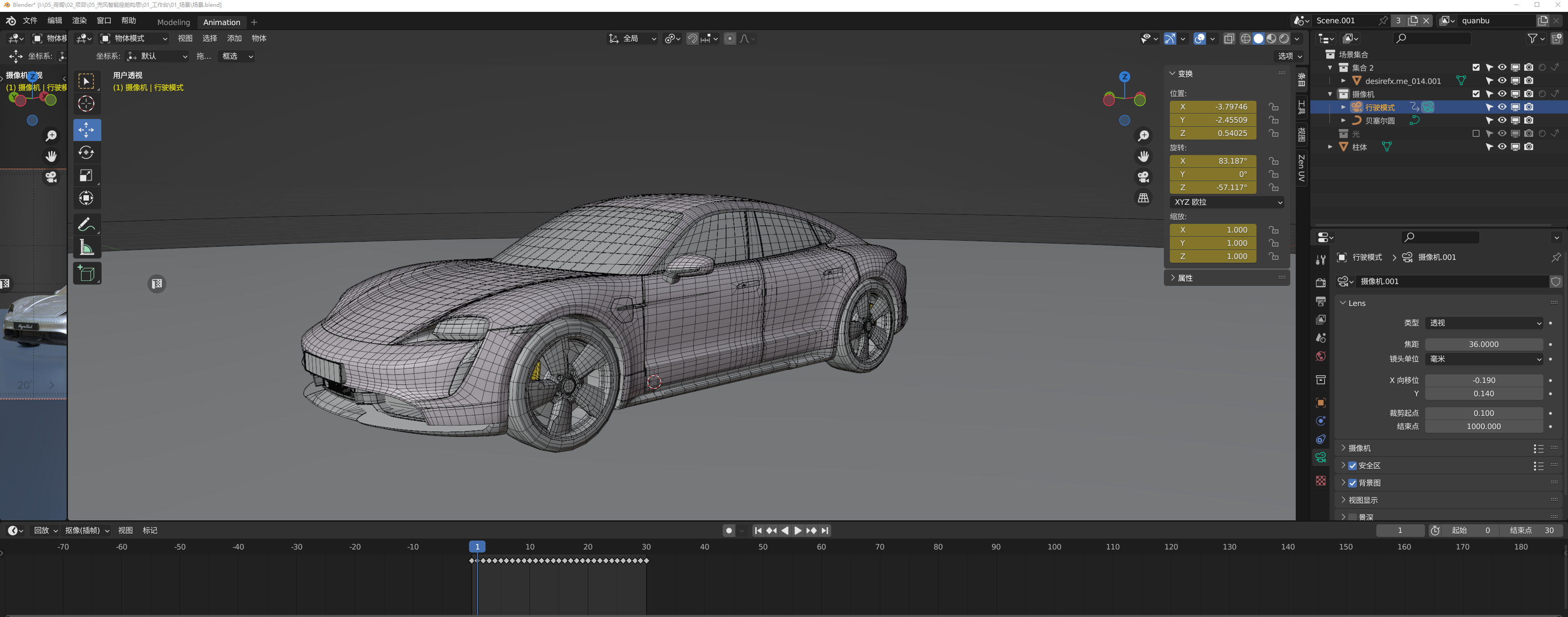
Task: Open the World properties tab
Action: click(x=1320, y=356)
